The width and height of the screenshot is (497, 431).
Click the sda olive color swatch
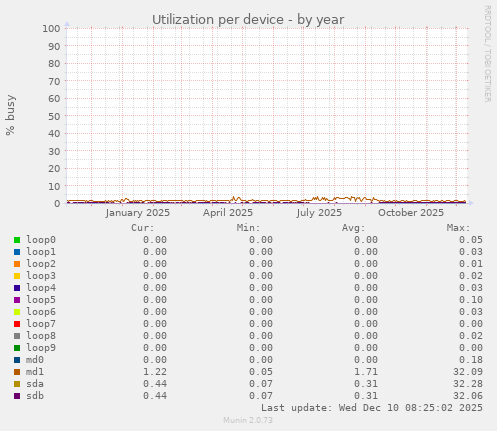click(x=17, y=384)
